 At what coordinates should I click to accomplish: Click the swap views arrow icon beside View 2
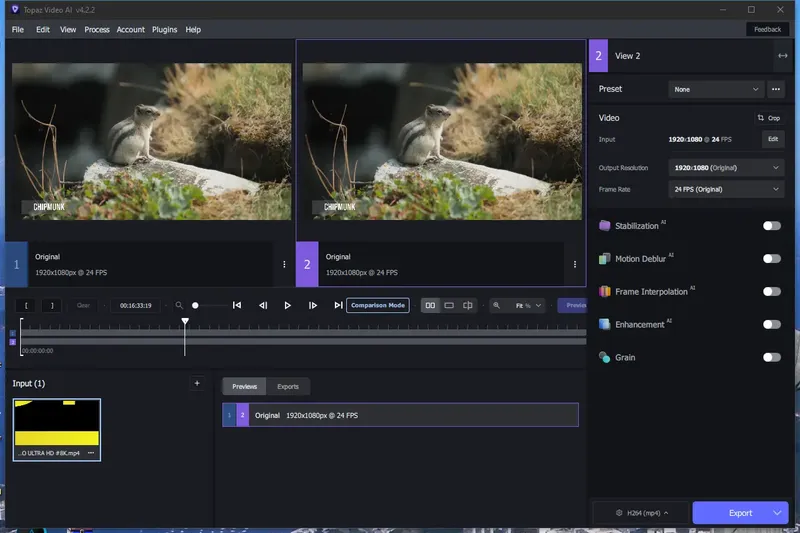pos(782,56)
